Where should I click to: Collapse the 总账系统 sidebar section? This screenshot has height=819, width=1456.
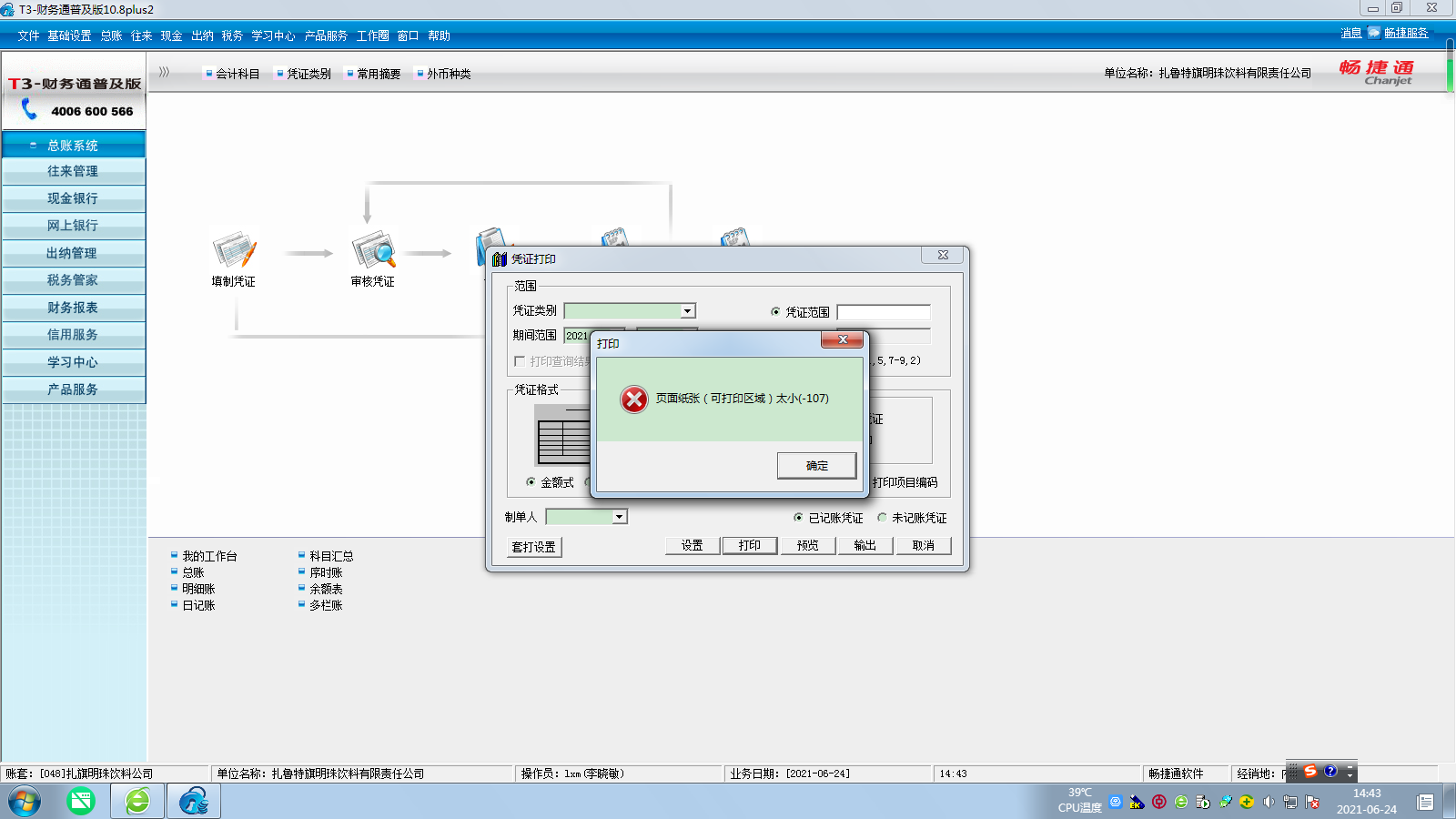coord(74,146)
